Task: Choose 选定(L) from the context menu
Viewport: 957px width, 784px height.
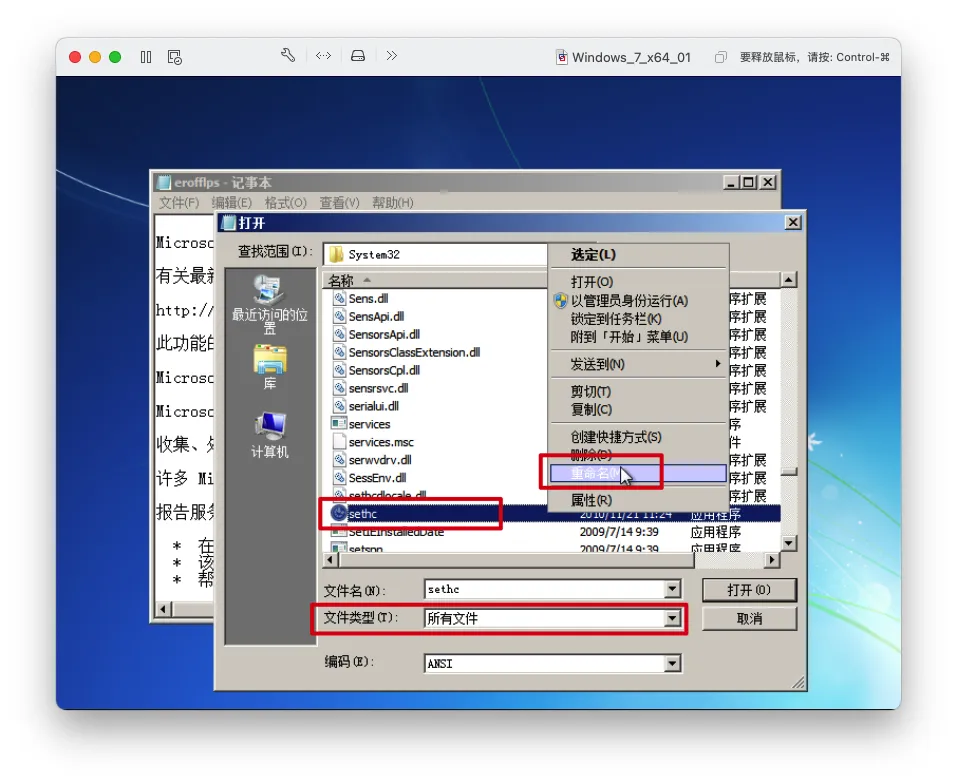Action: coord(638,255)
